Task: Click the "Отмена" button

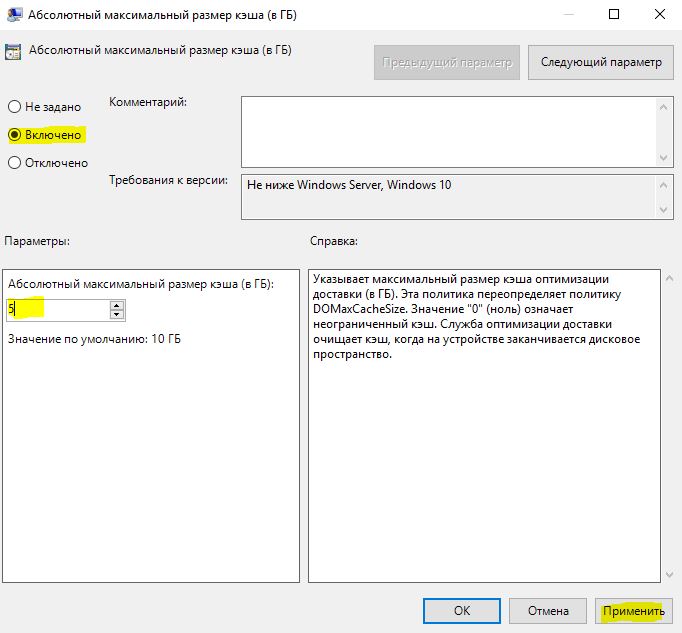Action: [548, 611]
